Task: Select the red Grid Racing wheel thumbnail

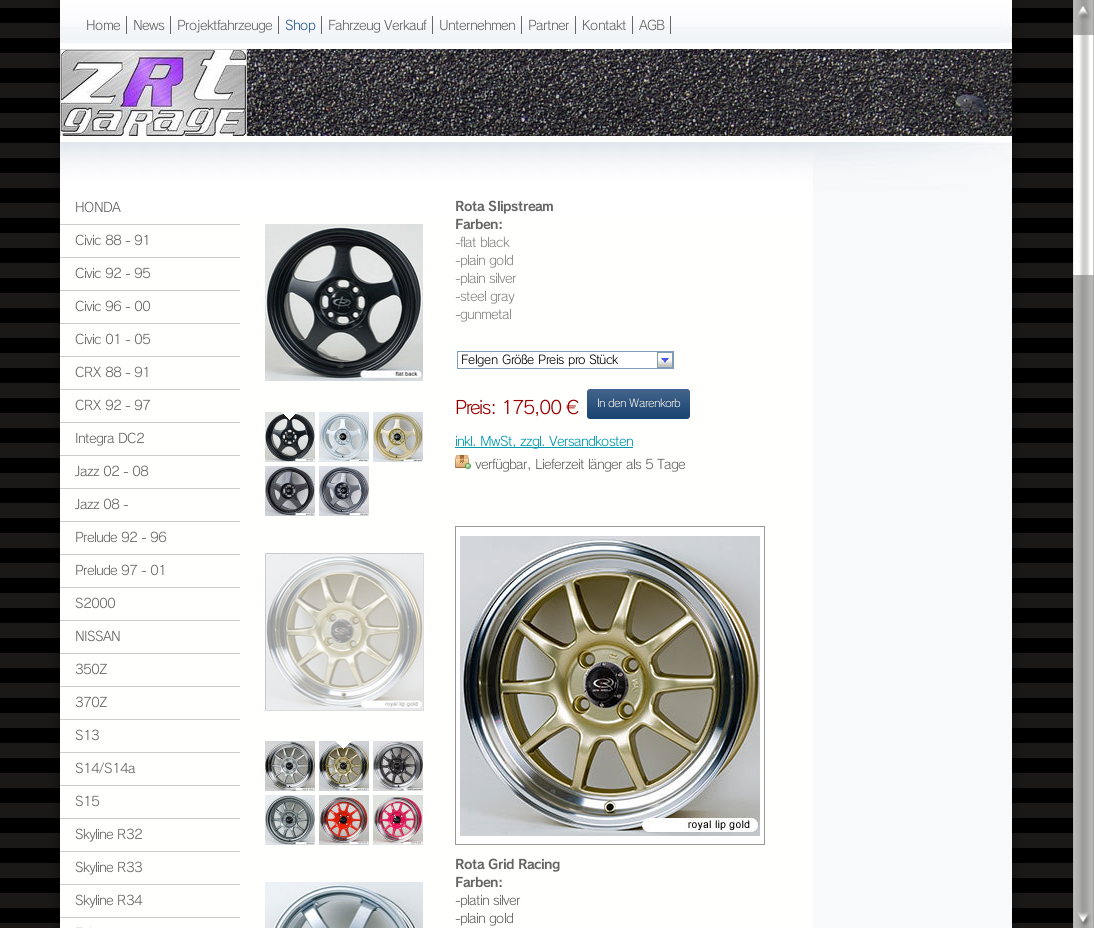Action: point(343,819)
